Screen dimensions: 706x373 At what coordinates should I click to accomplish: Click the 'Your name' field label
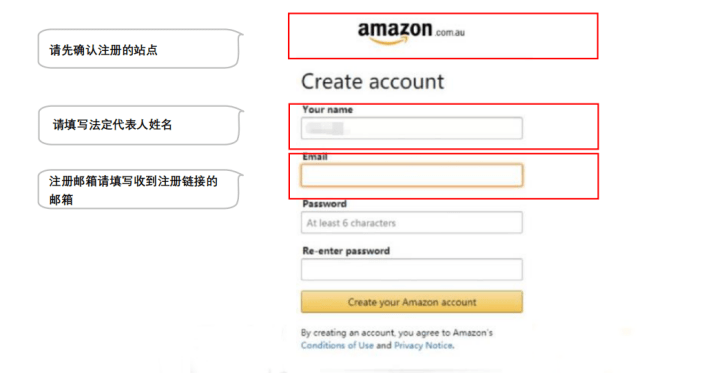[327, 109]
